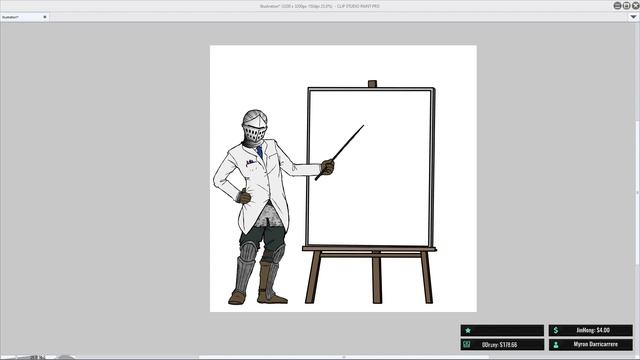Click the "Myron Darricarrere" name text
This screenshot has height=360, width=640.
point(596,344)
